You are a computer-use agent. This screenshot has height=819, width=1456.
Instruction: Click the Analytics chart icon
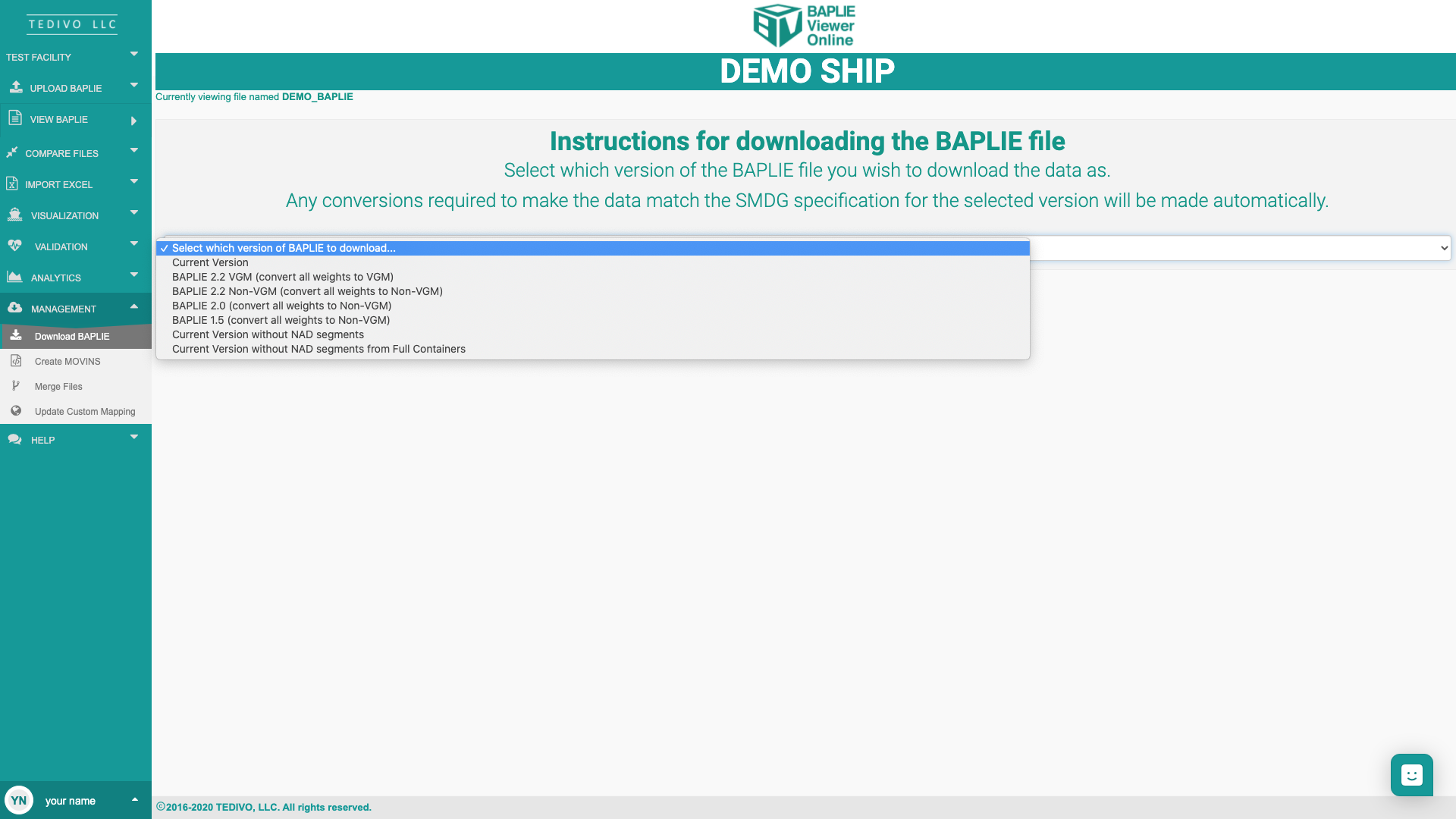(14, 277)
